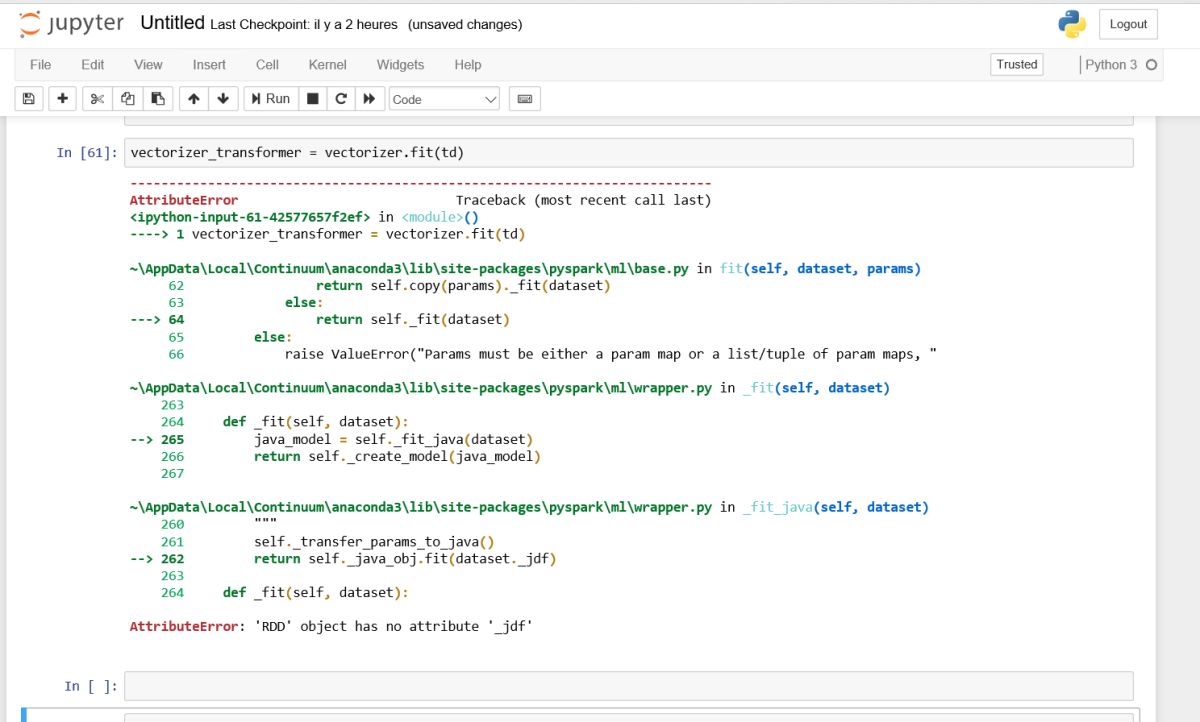This screenshot has height=722, width=1200.
Task: Move the selected cell up with the arrow icon
Action: 193,99
